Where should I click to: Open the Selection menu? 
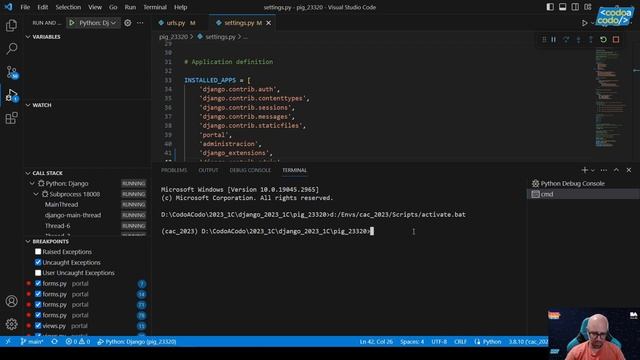coord(68,7)
